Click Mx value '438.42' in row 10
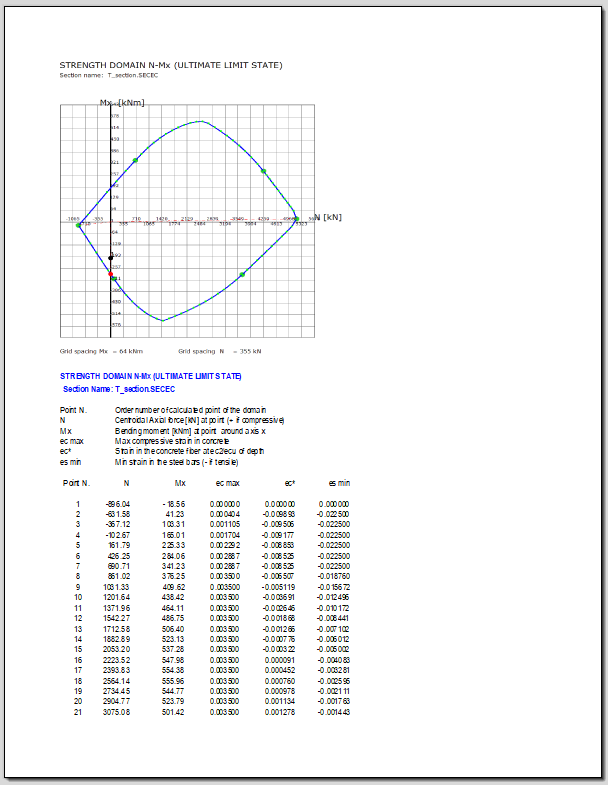 [x=173, y=597]
